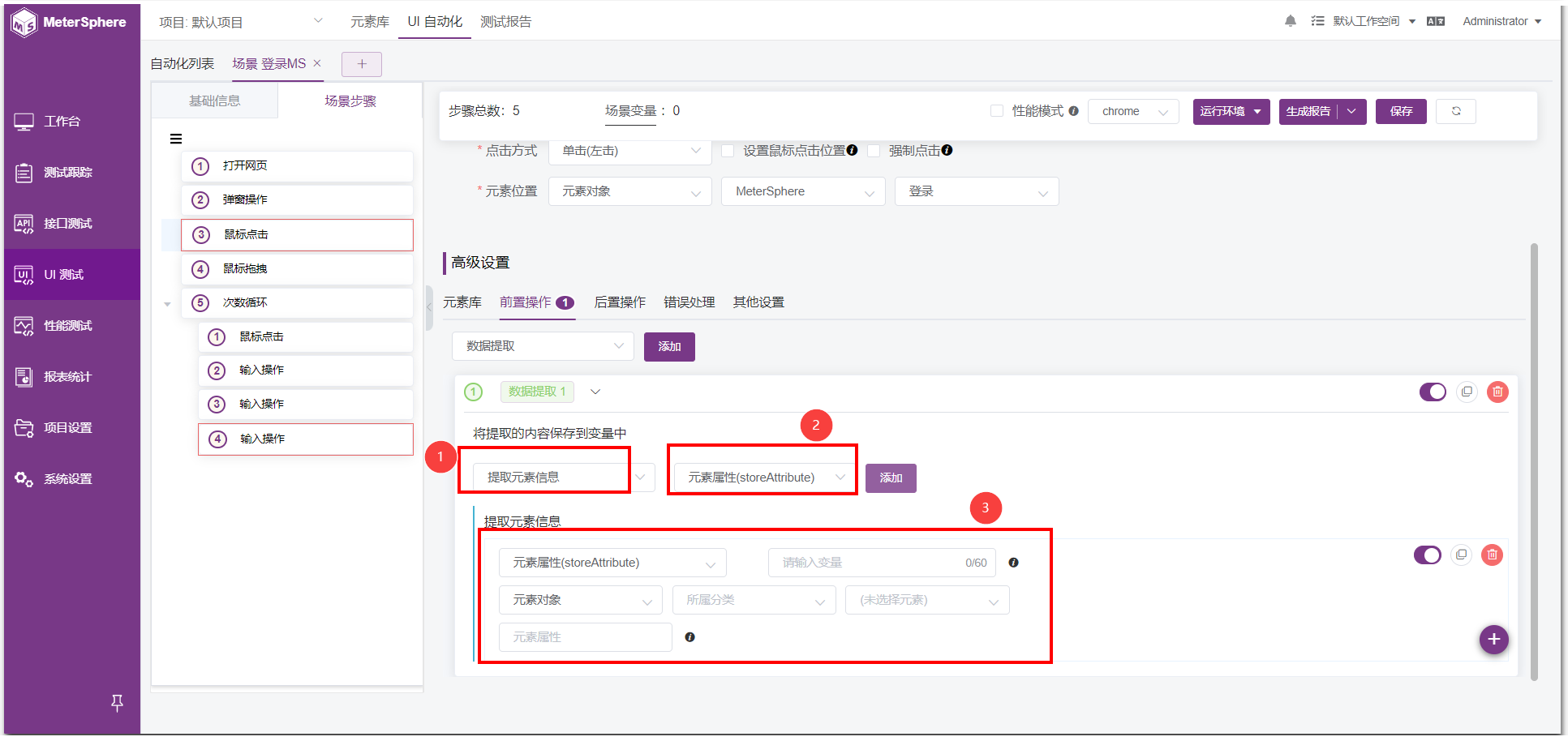Copy the 数据提取 1 block
This screenshot has height=741, width=1568.
pyautogui.click(x=1467, y=392)
